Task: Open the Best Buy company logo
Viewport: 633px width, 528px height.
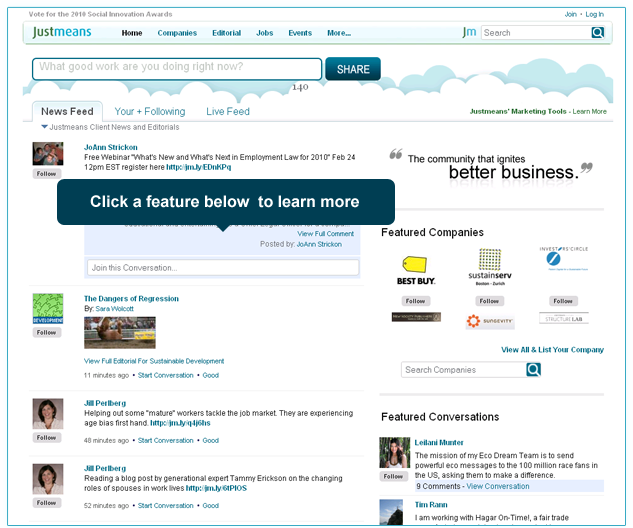Action: tap(415, 270)
